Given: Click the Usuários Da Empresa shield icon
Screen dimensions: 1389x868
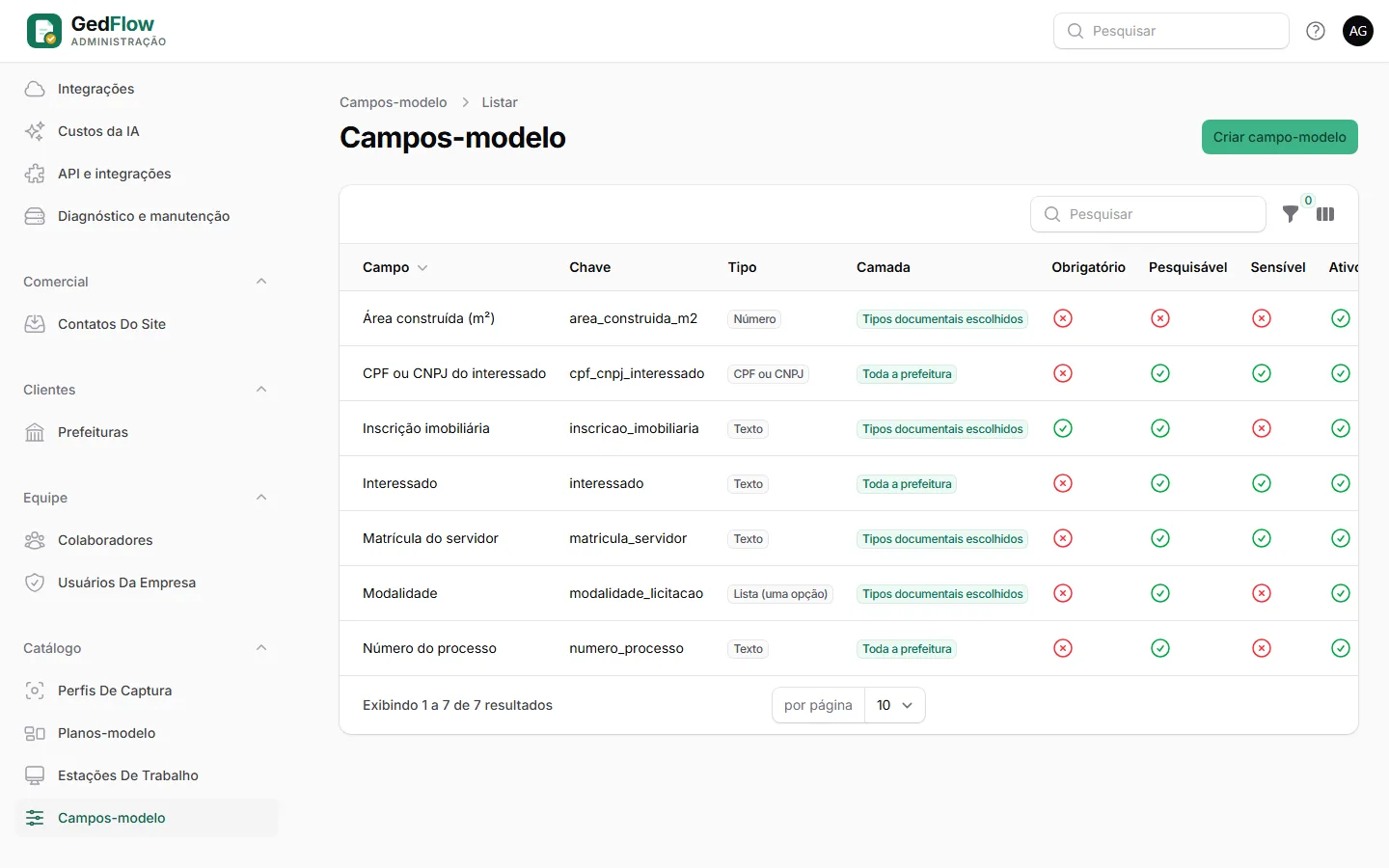Looking at the screenshot, I should click(35, 583).
